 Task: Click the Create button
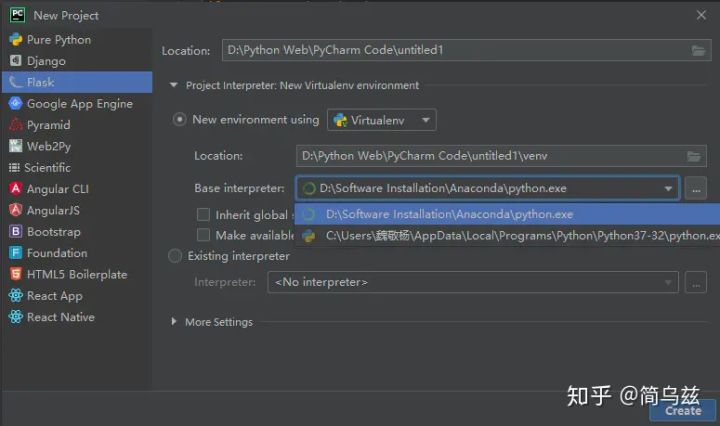point(683,410)
